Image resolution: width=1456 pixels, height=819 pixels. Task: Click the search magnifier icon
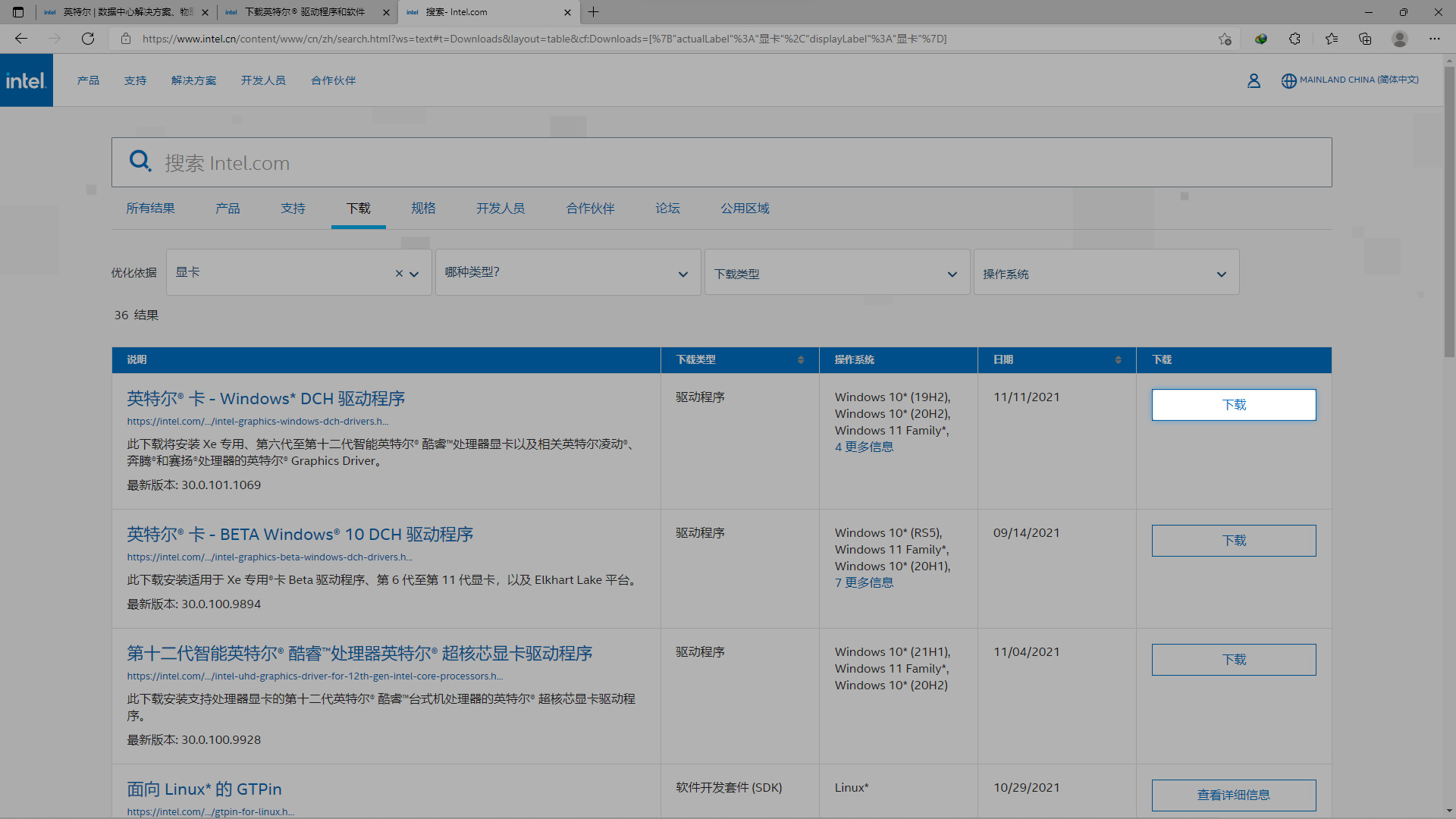(140, 161)
